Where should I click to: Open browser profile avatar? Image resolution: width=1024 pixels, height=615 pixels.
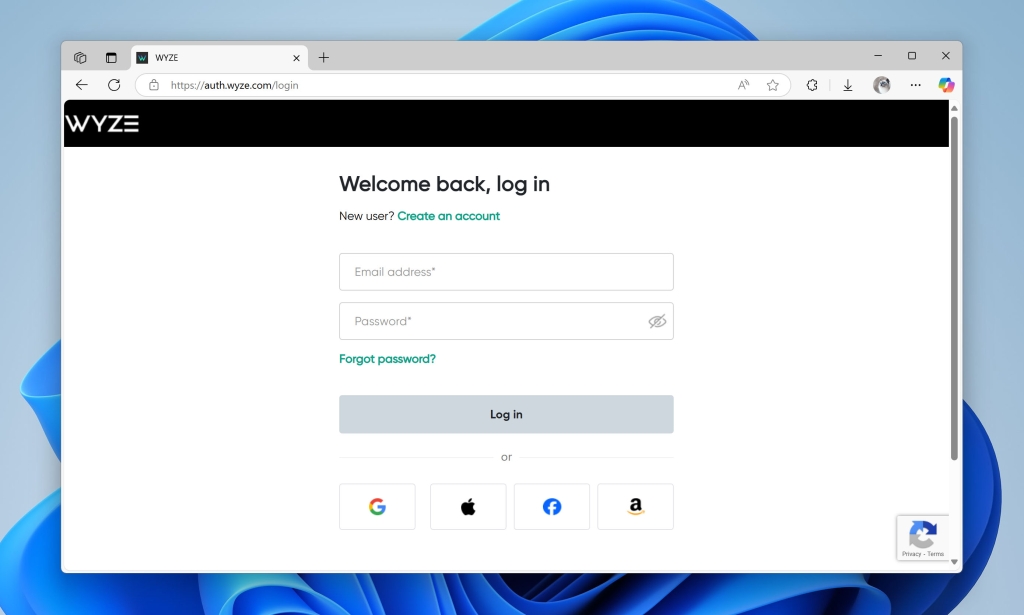pyautogui.click(x=882, y=85)
